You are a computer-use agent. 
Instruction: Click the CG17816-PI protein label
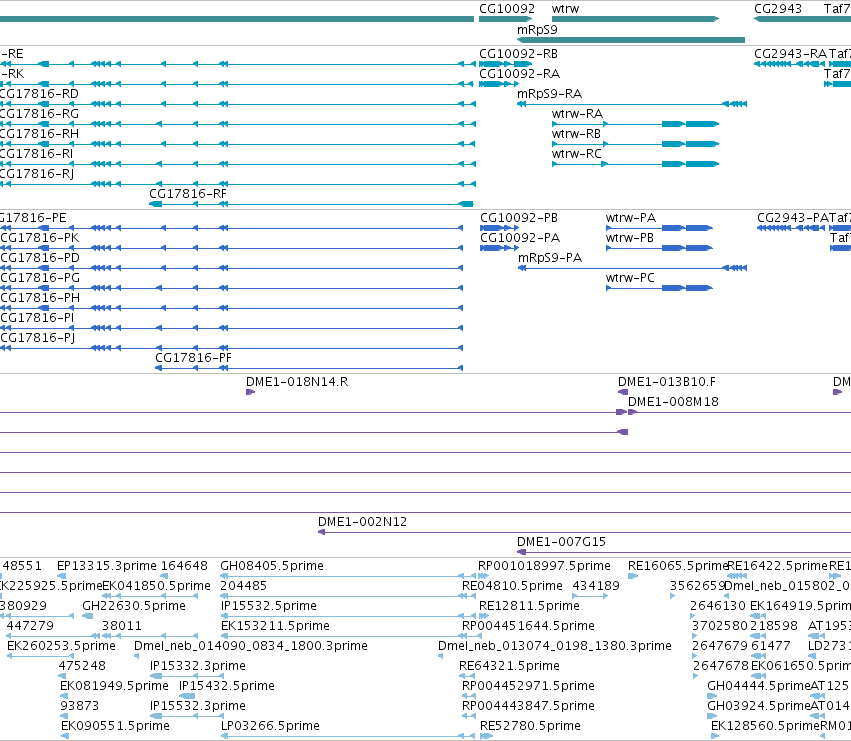coord(37,318)
